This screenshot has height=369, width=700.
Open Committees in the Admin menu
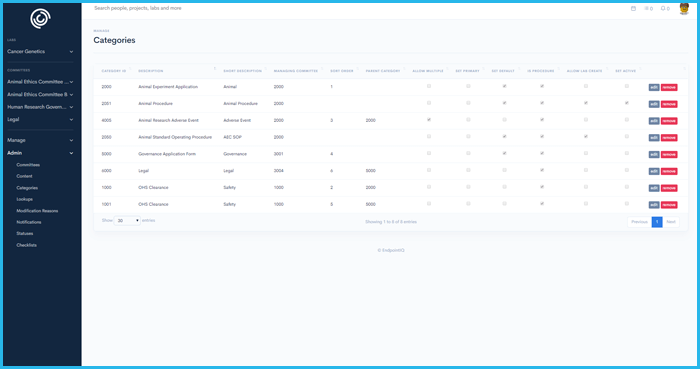pyautogui.click(x=28, y=165)
